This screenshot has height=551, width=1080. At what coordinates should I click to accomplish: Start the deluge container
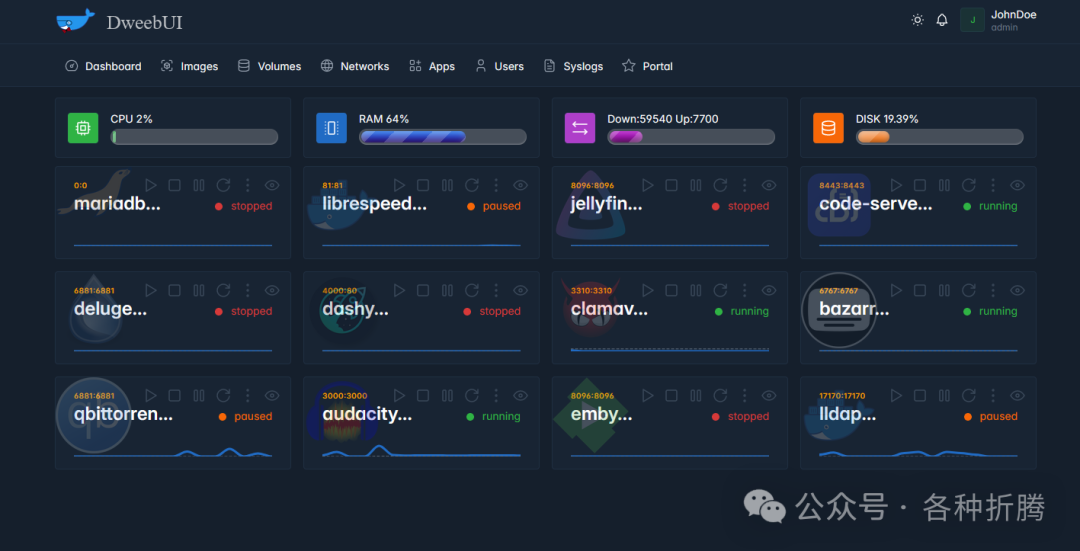151,291
